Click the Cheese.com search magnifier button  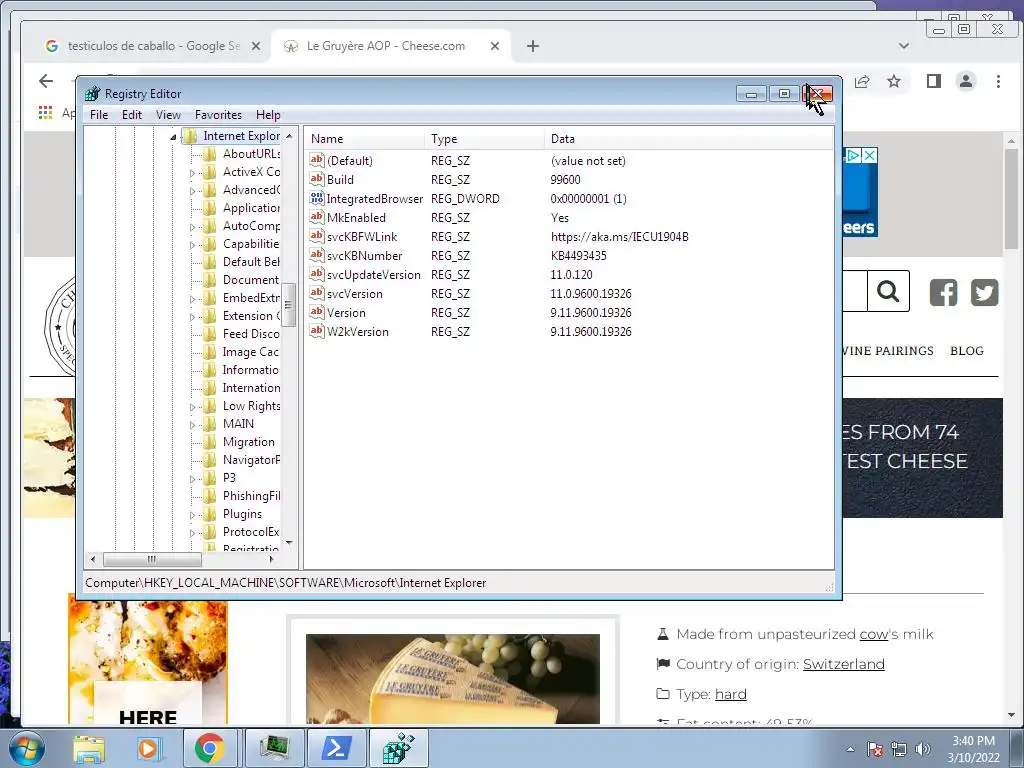(x=888, y=291)
